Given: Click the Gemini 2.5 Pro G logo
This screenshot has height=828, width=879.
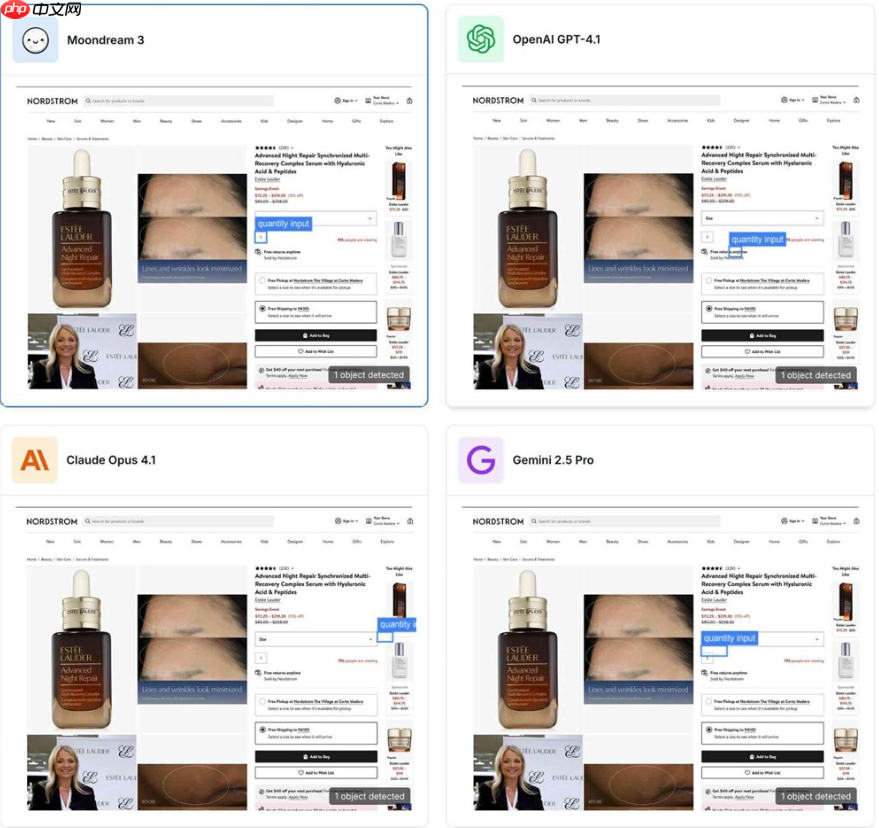Looking at the screenshot, I should pyautogui.click(x=481, y=460).
